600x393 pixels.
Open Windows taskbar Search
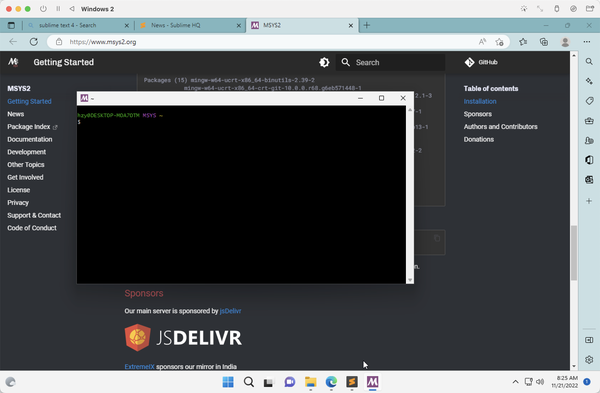click(249, 382)
